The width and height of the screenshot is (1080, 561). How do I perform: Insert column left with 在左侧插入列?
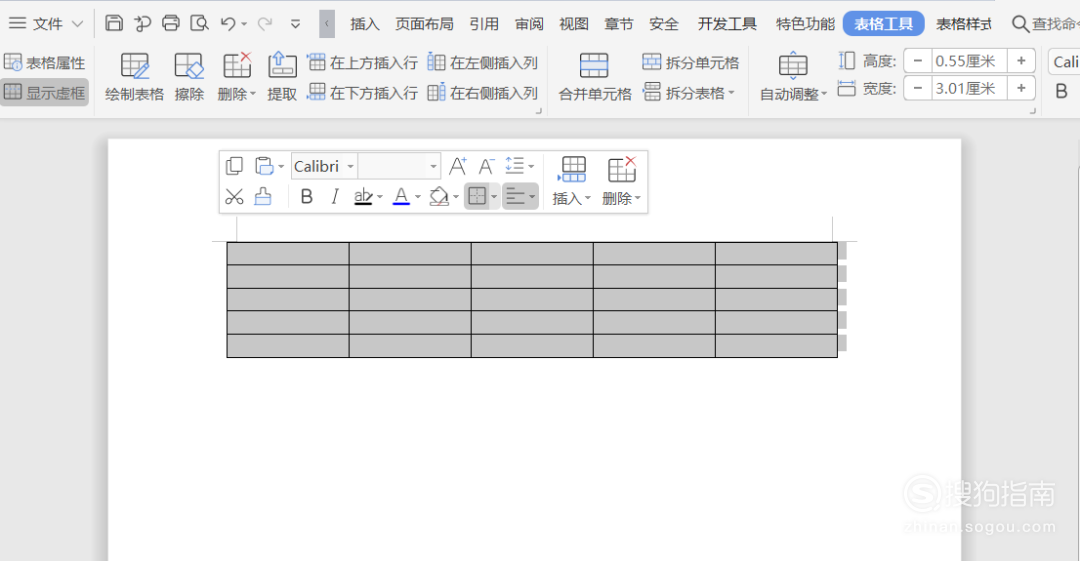483,63
